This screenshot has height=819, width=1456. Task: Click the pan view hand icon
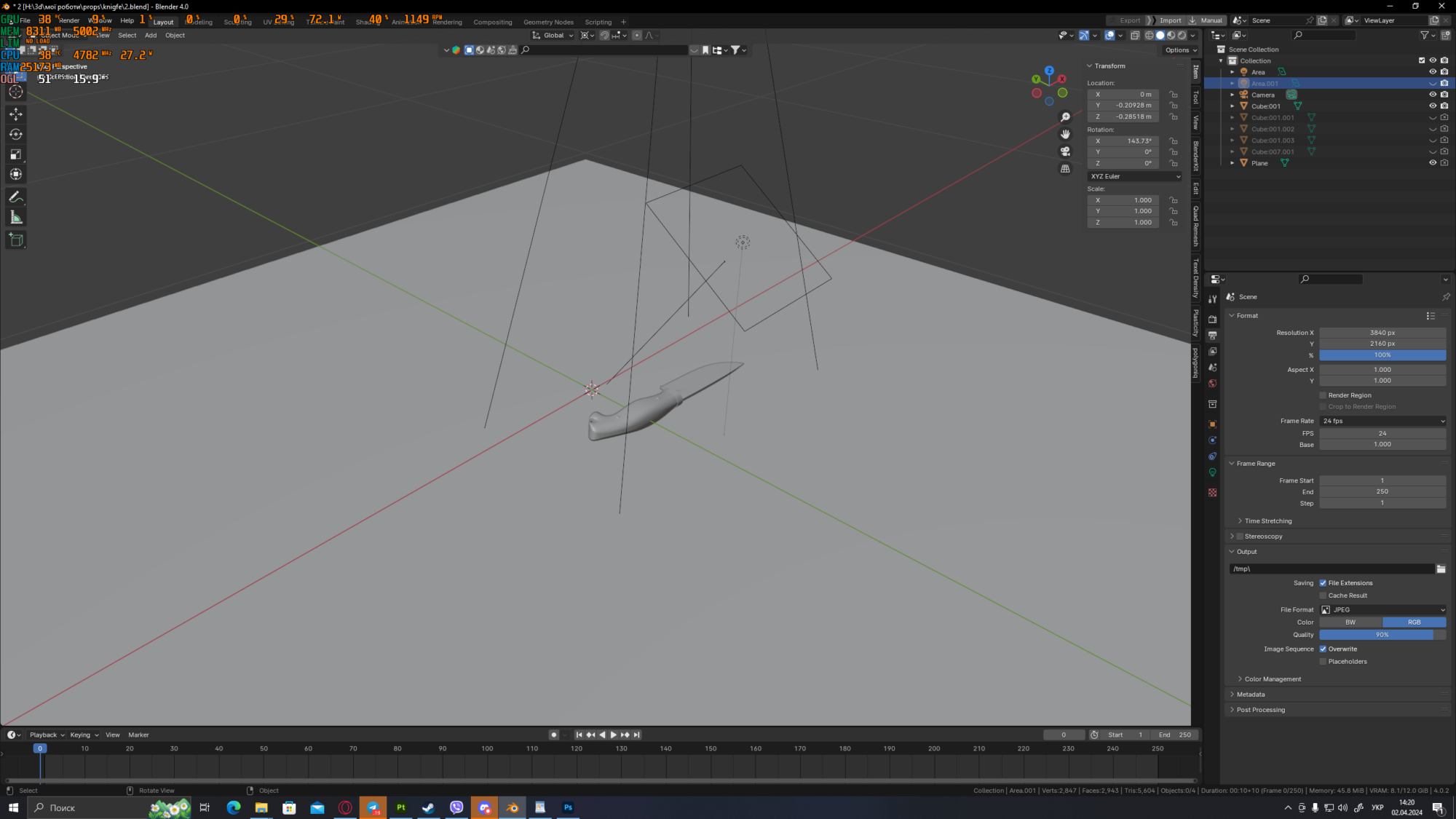1065,134
